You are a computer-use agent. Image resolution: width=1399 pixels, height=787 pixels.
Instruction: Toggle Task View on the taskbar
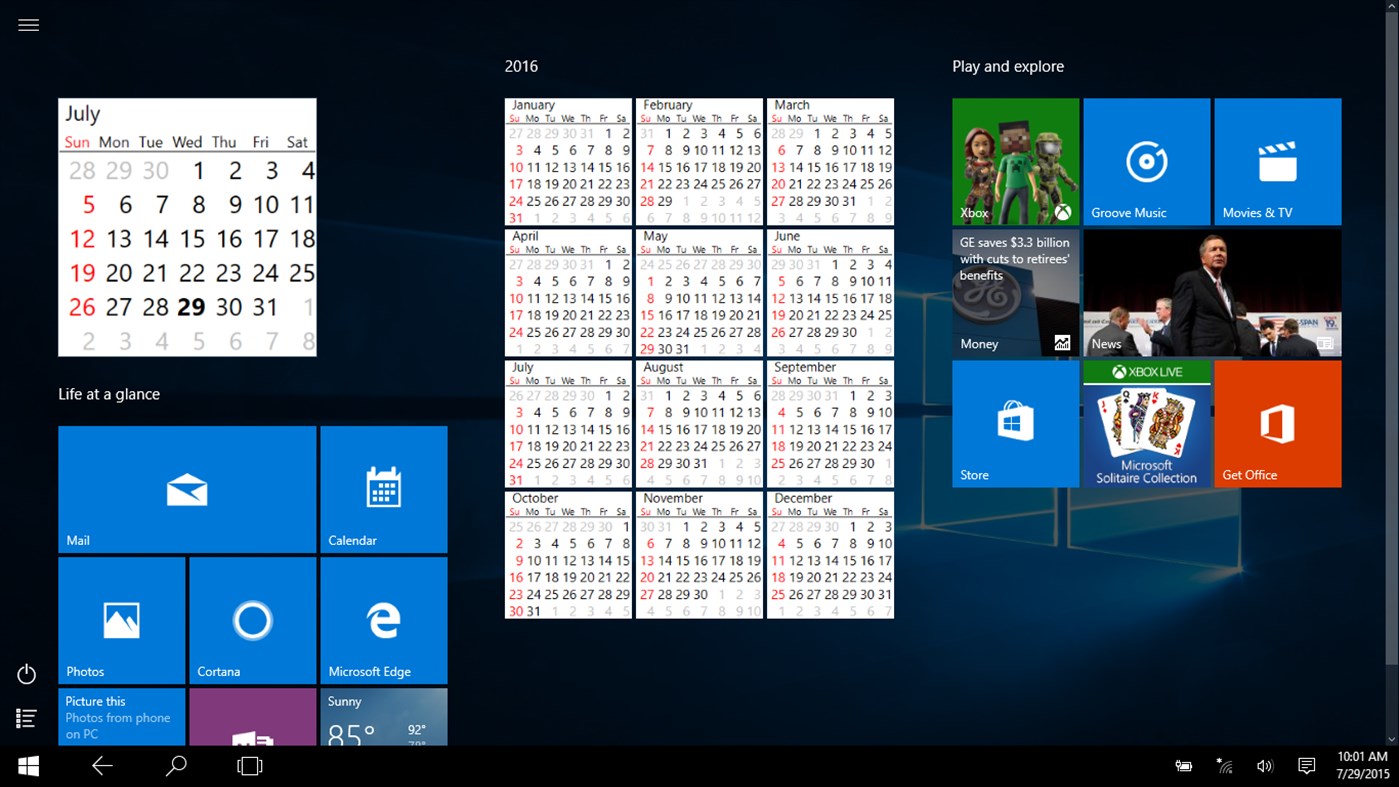tap(248, 765)
